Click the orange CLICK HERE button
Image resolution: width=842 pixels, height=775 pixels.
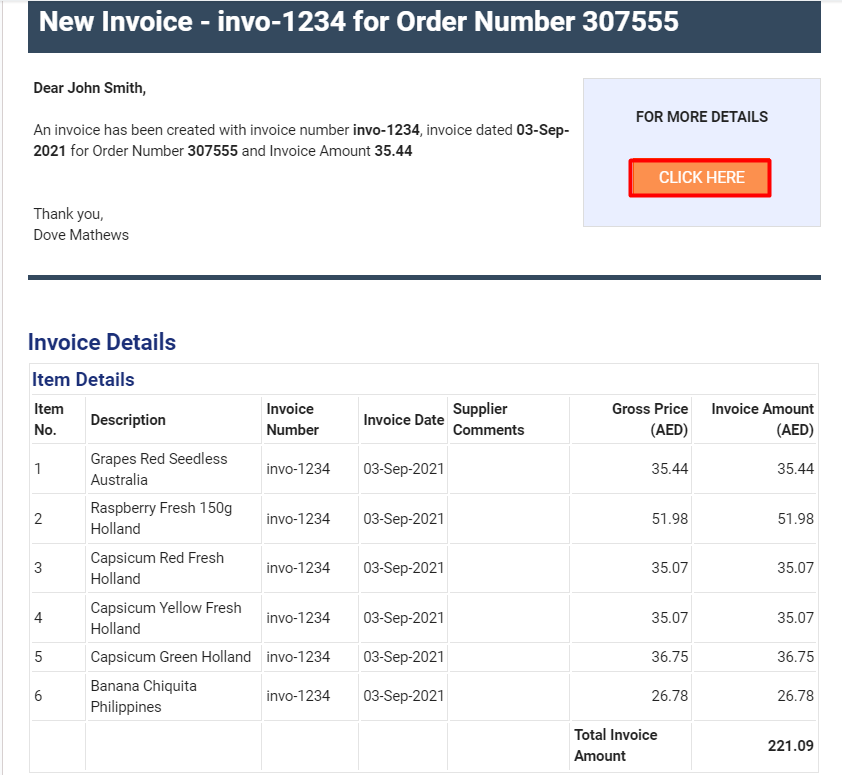coord(700,178)
